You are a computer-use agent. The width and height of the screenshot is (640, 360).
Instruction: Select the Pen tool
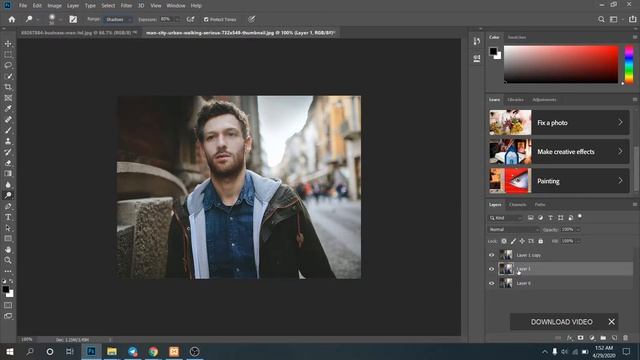click(8, 206)
